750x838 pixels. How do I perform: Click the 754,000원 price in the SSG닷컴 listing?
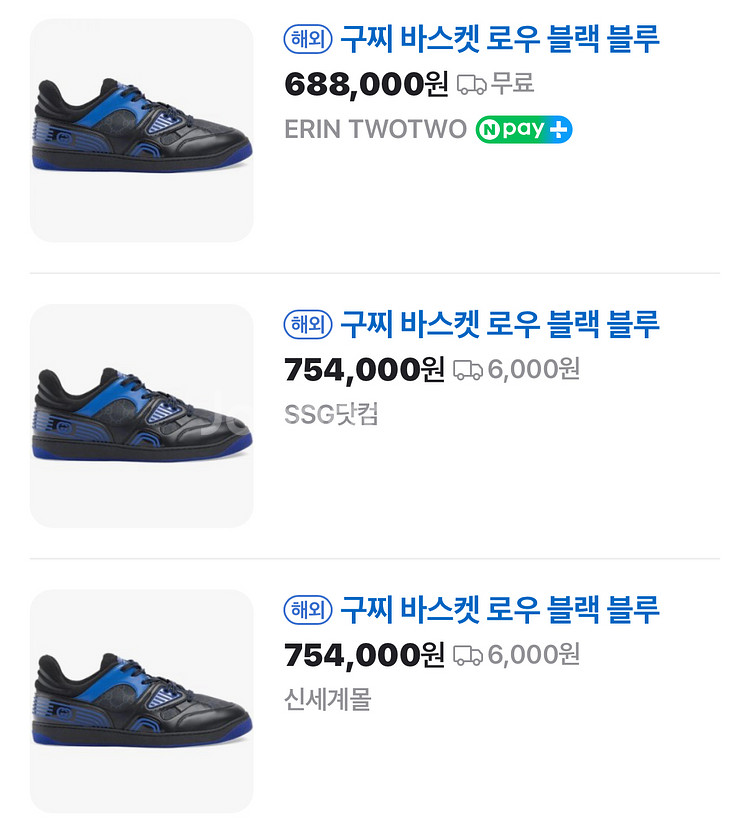364,370
